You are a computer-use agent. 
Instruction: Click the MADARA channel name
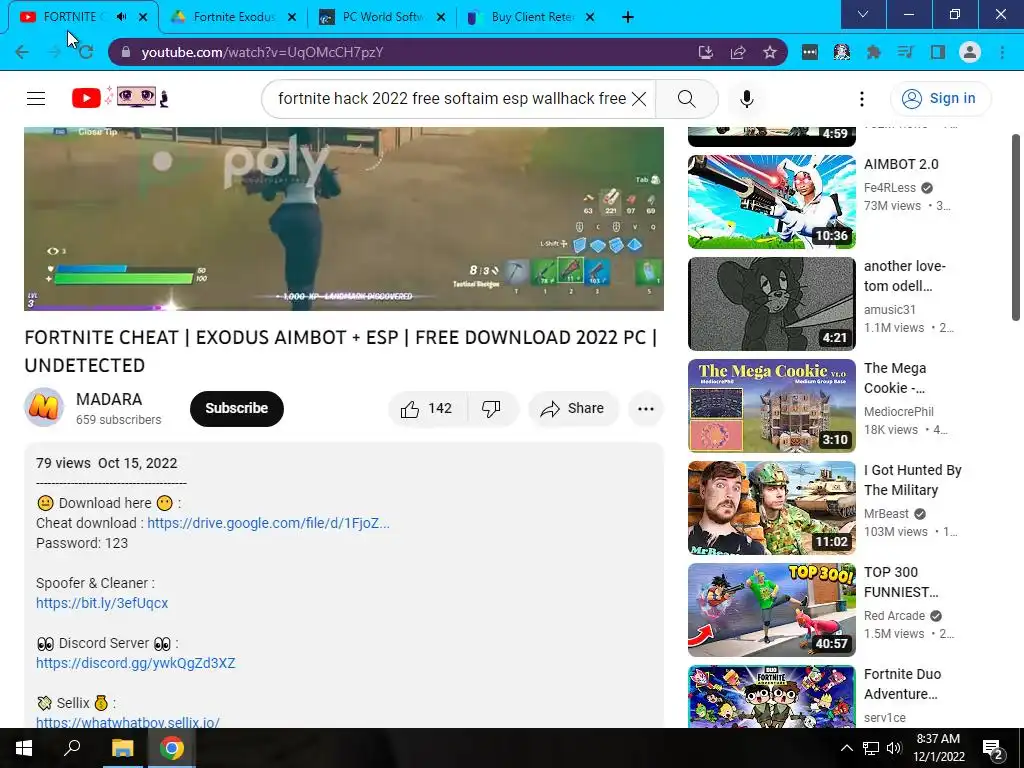[109, 399]
